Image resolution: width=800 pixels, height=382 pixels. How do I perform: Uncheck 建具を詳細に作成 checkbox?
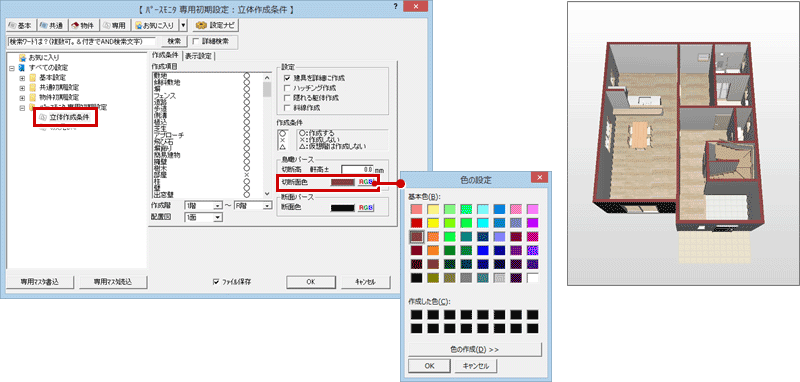[x=287, y=79]
